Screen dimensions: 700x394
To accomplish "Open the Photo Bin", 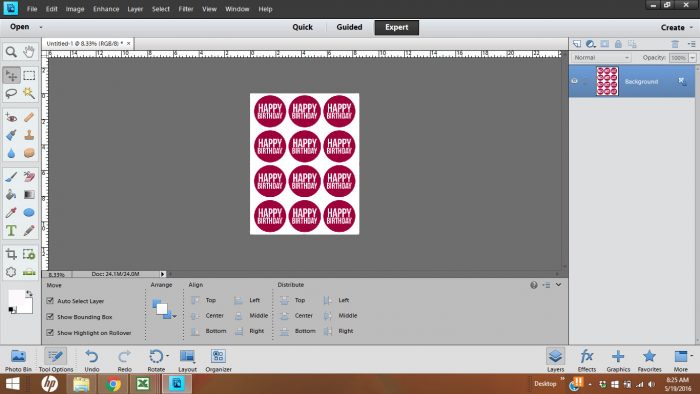I will 18,361.
